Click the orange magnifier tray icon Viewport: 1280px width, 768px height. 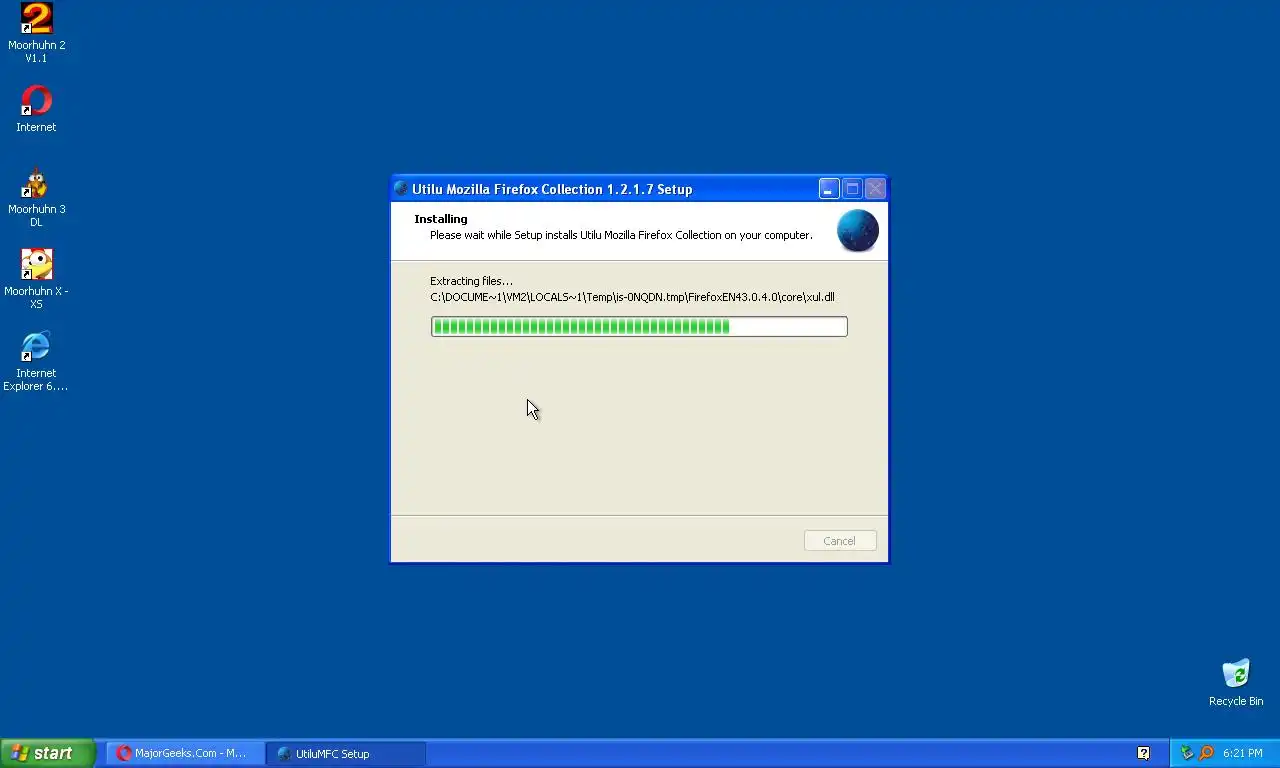click(1206, 753)
